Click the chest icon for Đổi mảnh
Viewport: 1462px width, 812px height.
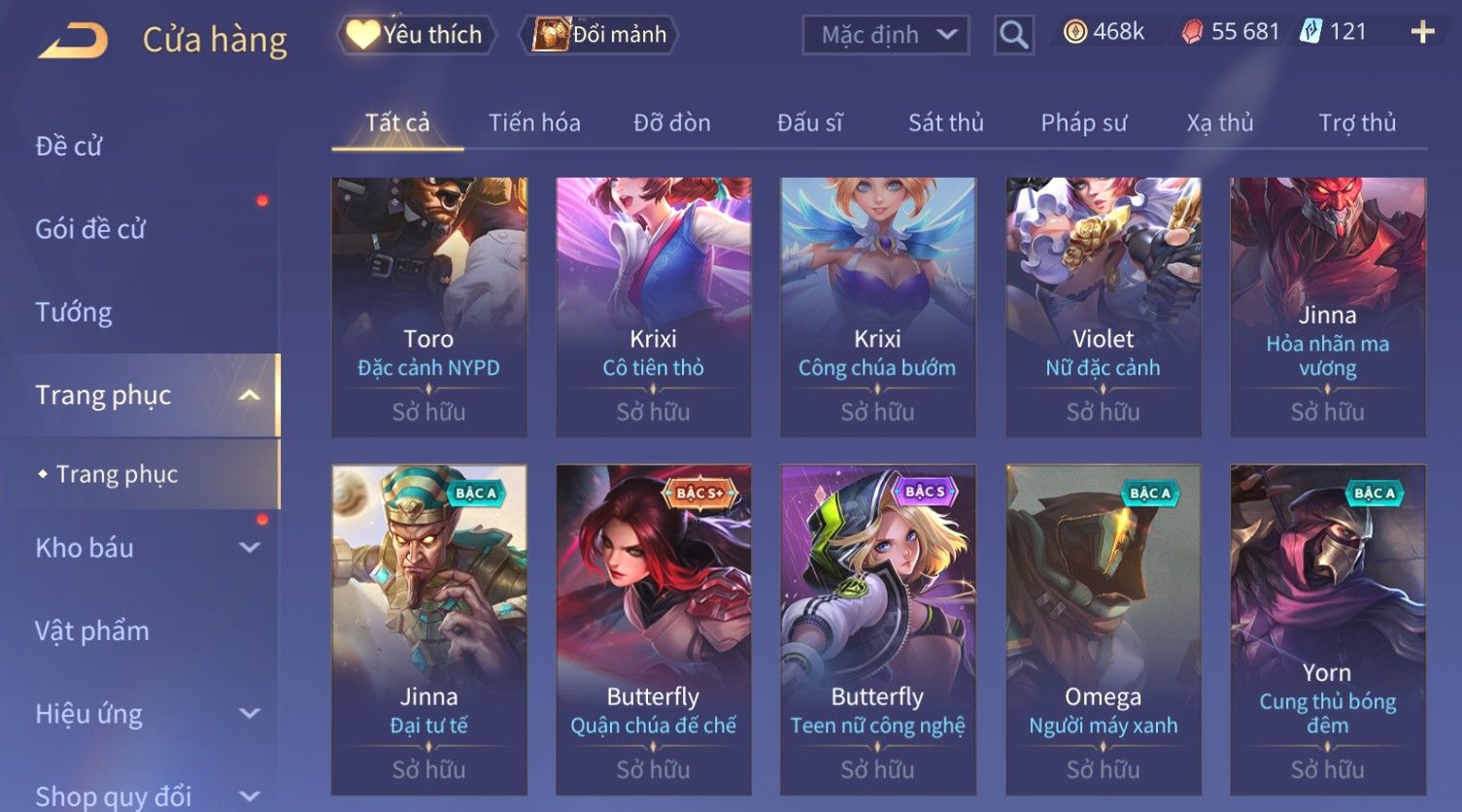tap(551, 35)
